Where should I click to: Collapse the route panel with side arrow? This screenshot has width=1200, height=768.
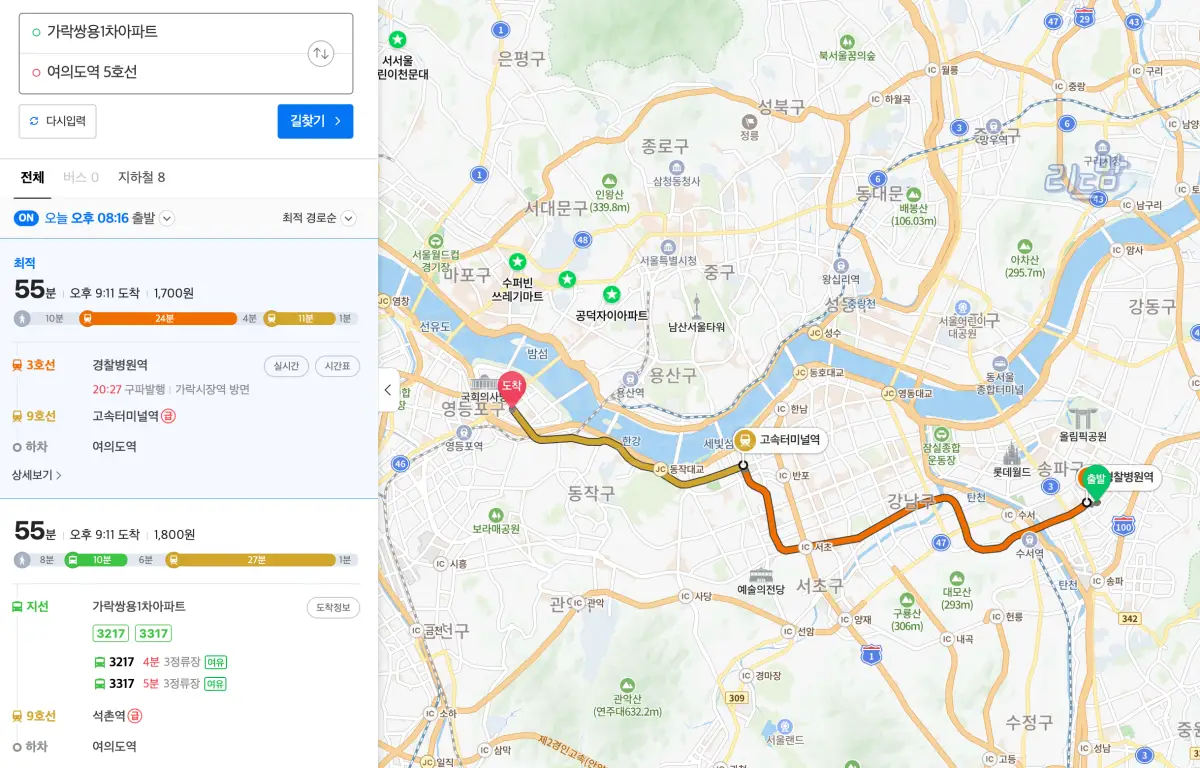pyautogui.click(x=387, y=391)
